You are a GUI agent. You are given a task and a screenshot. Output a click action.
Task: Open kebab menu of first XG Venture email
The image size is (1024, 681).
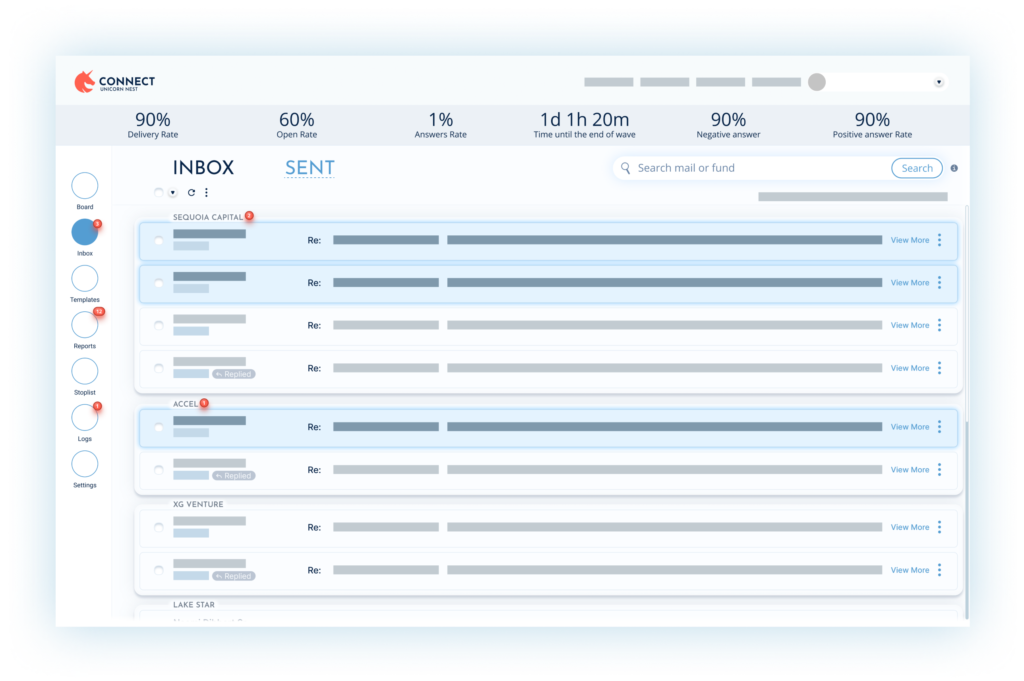coord(940,527)
